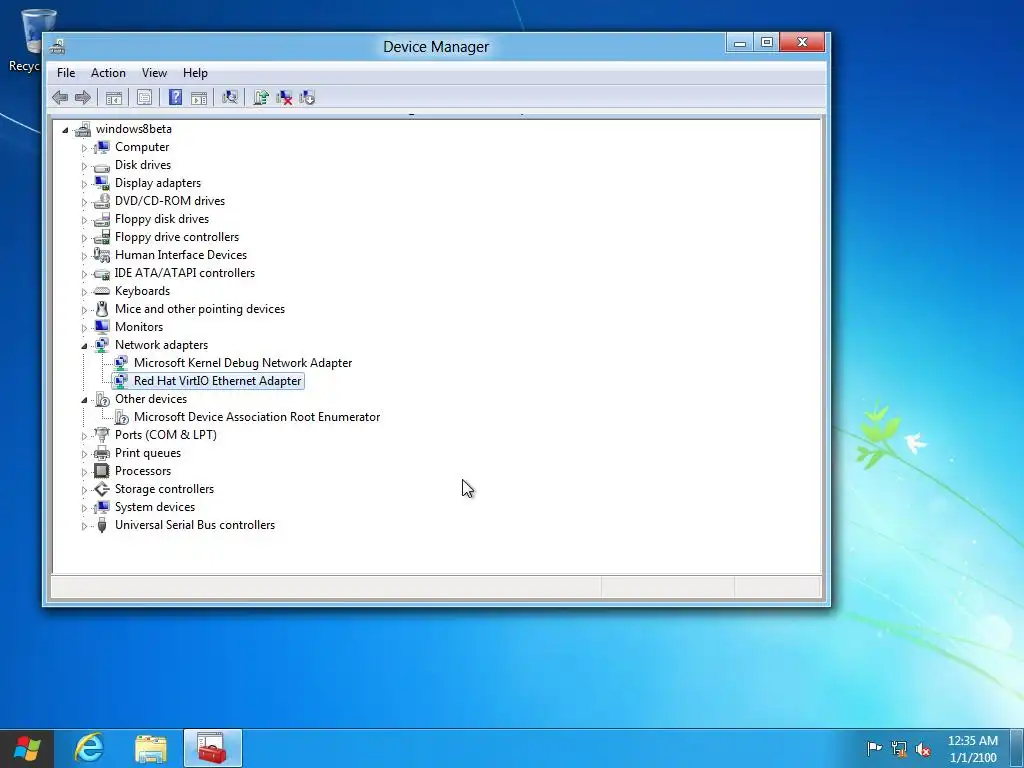Select Human Interface Devices label
Image resolution: width=1024 pixels, height=768 pixels.
click(181, 255)
